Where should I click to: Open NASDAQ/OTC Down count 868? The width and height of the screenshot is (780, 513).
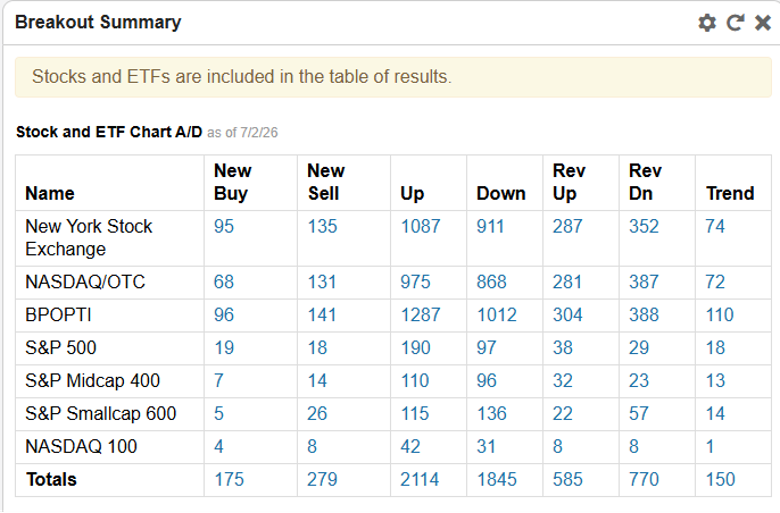coord(491,282)
